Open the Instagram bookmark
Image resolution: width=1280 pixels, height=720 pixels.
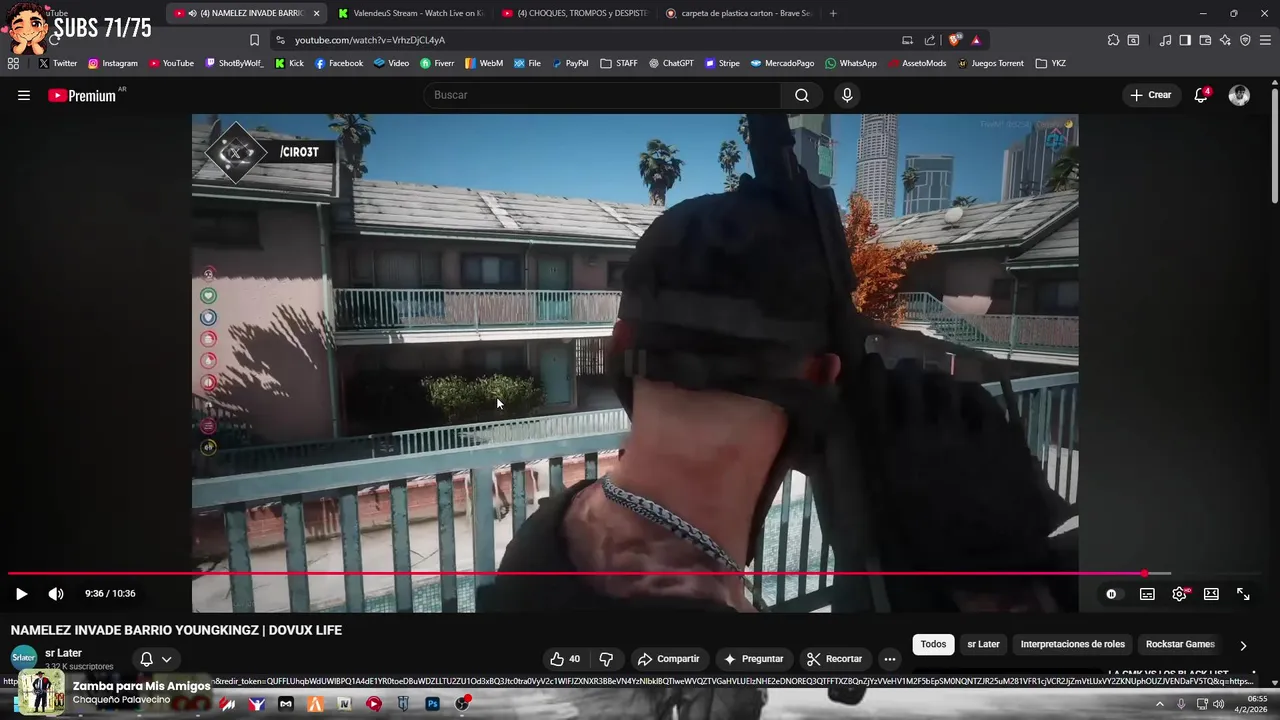click(112, 63)
